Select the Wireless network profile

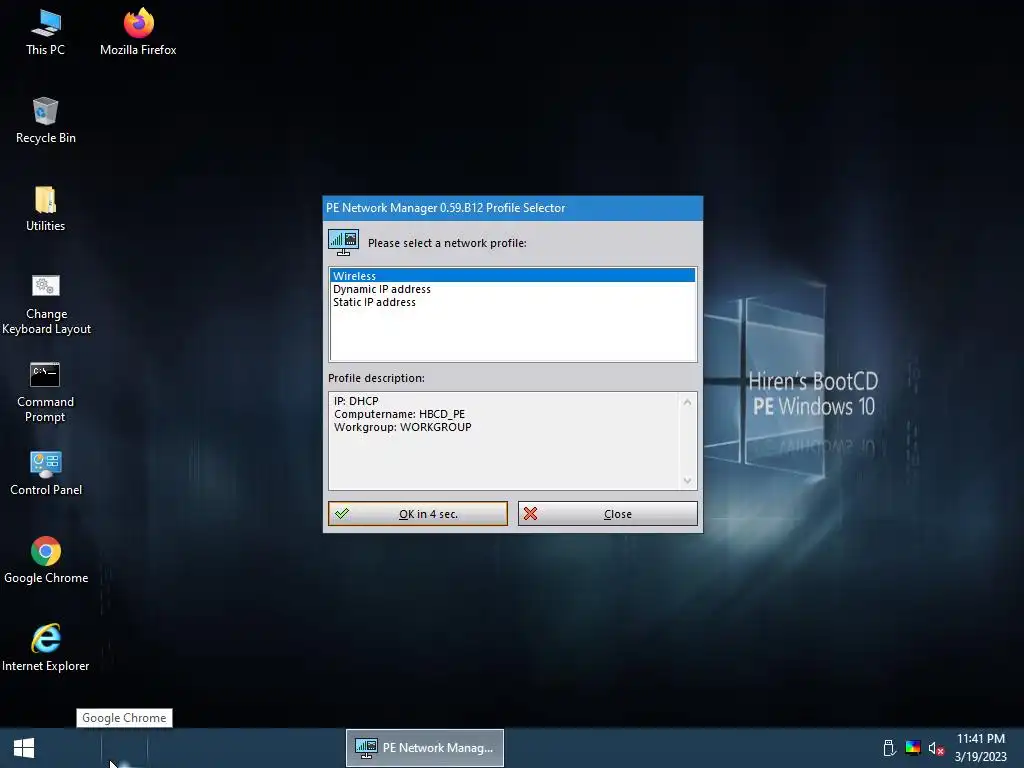(x=513, y=276)
